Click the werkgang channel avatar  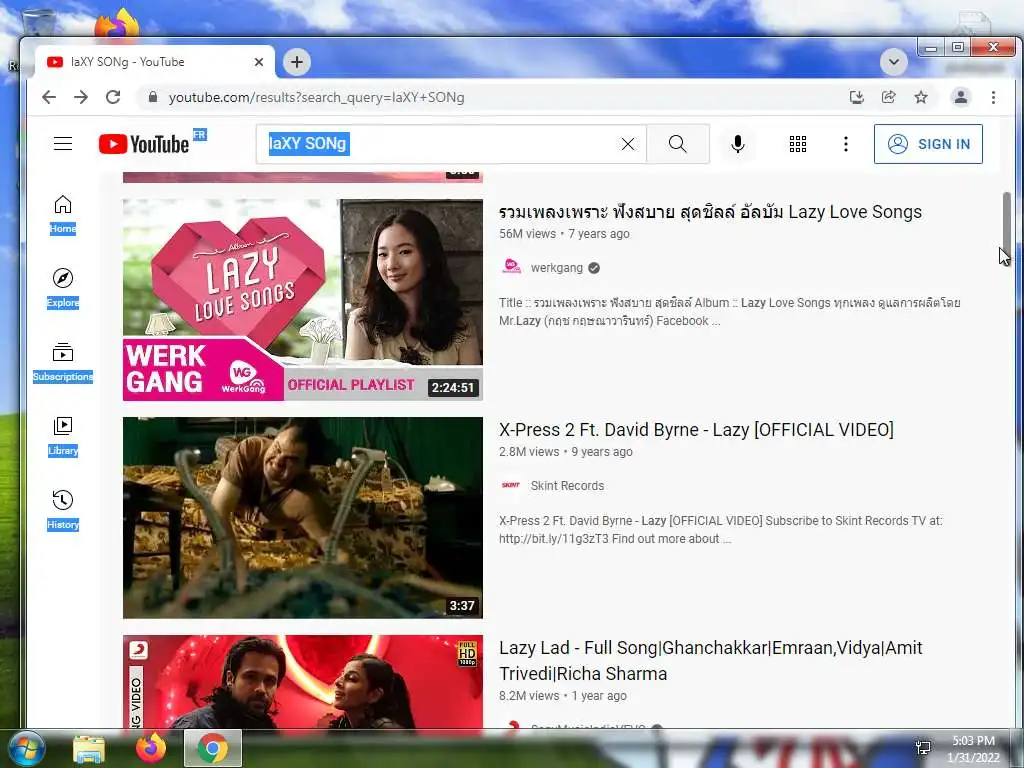511,268
